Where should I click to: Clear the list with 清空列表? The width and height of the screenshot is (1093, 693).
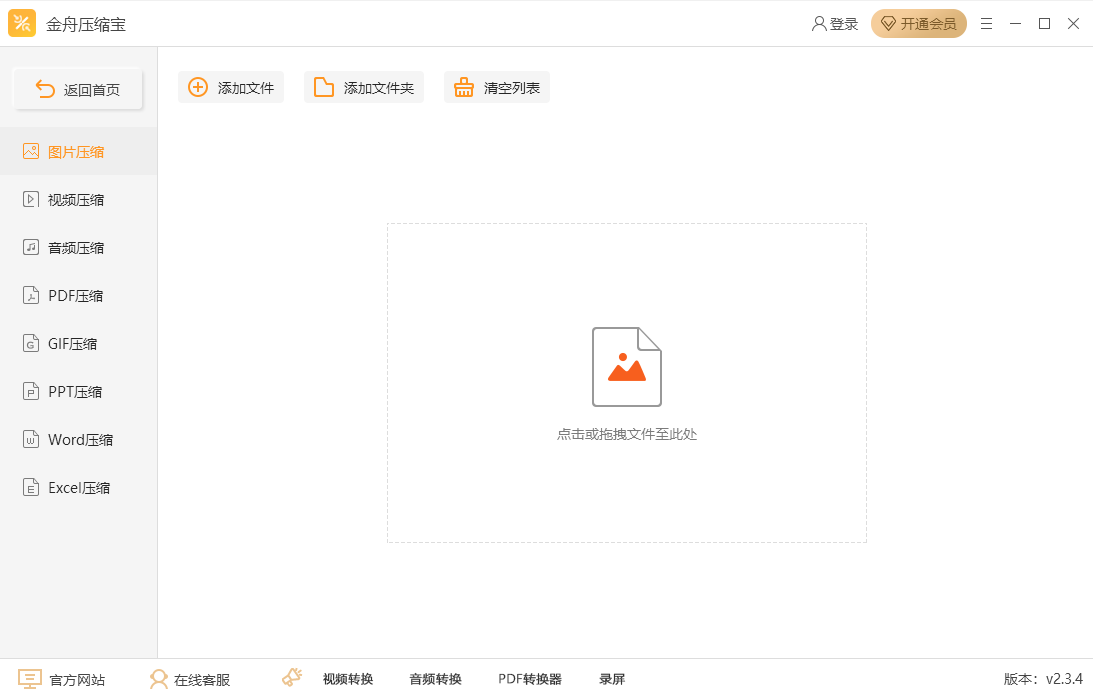[x=497, y=87]
